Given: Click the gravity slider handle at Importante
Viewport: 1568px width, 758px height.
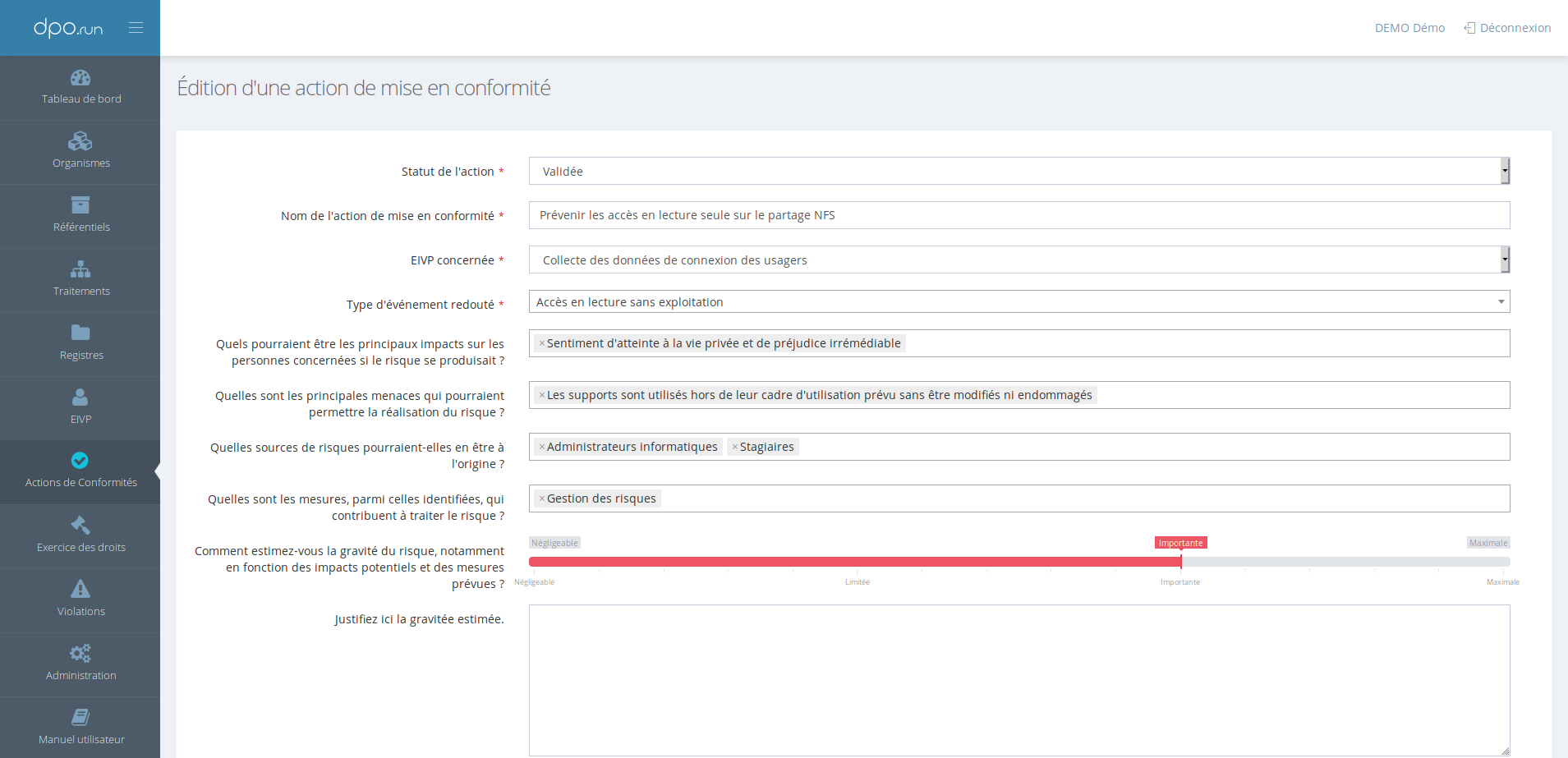Looking at the screenshot, I should click(x=1180, y=562).
